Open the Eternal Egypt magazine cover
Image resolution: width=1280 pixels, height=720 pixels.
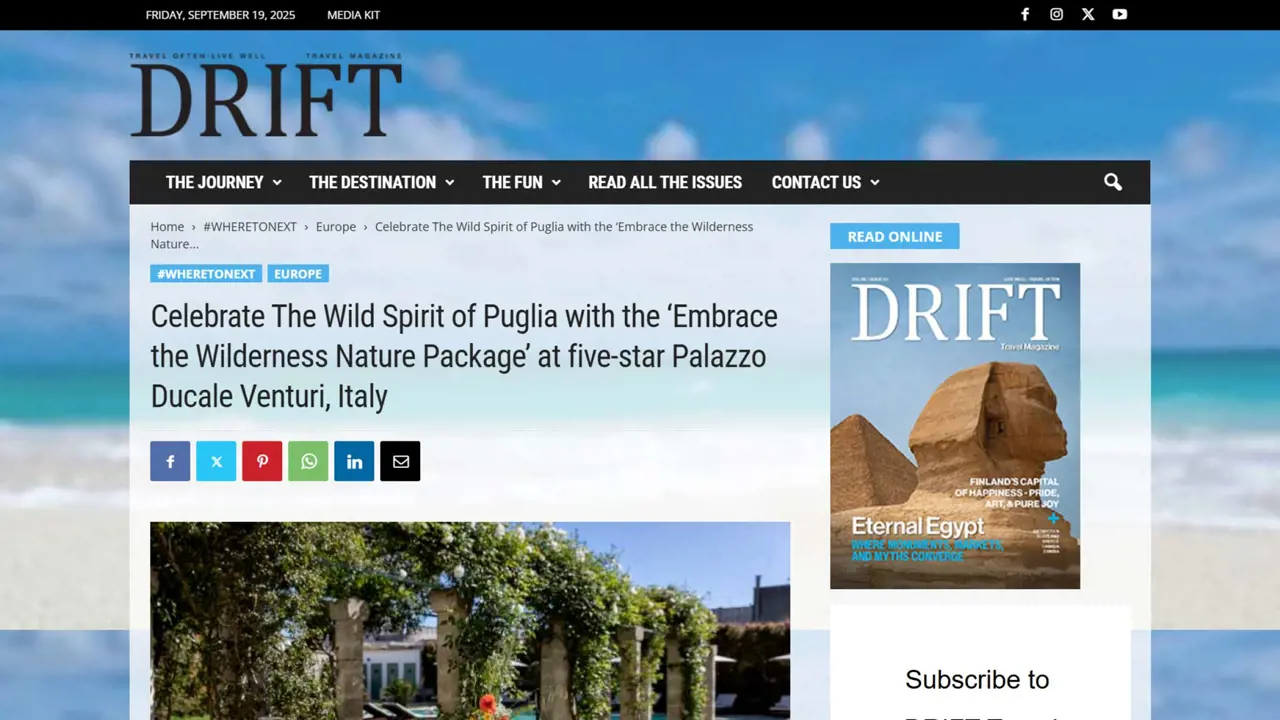(955, 425)
